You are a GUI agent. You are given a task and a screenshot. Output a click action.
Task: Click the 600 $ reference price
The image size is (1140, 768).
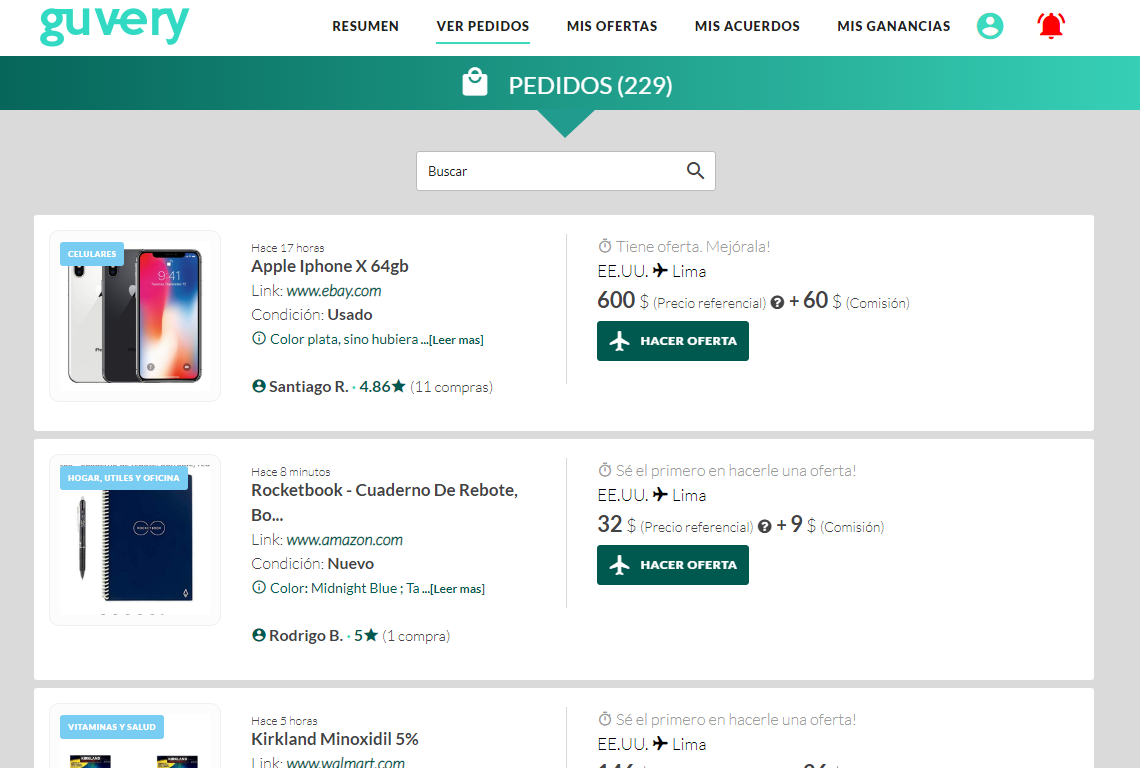622,300
